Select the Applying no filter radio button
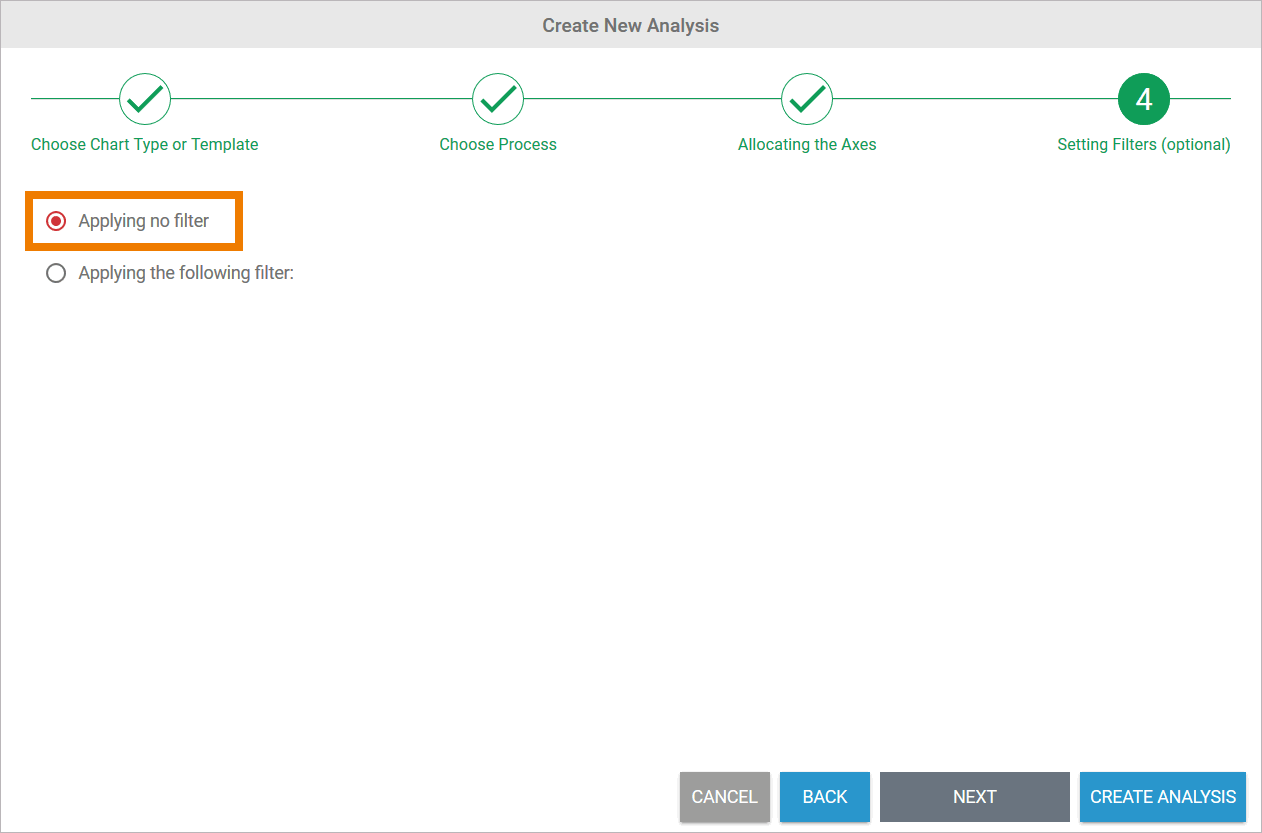Viewport: 1262px width, 833px height. (56, 221)
